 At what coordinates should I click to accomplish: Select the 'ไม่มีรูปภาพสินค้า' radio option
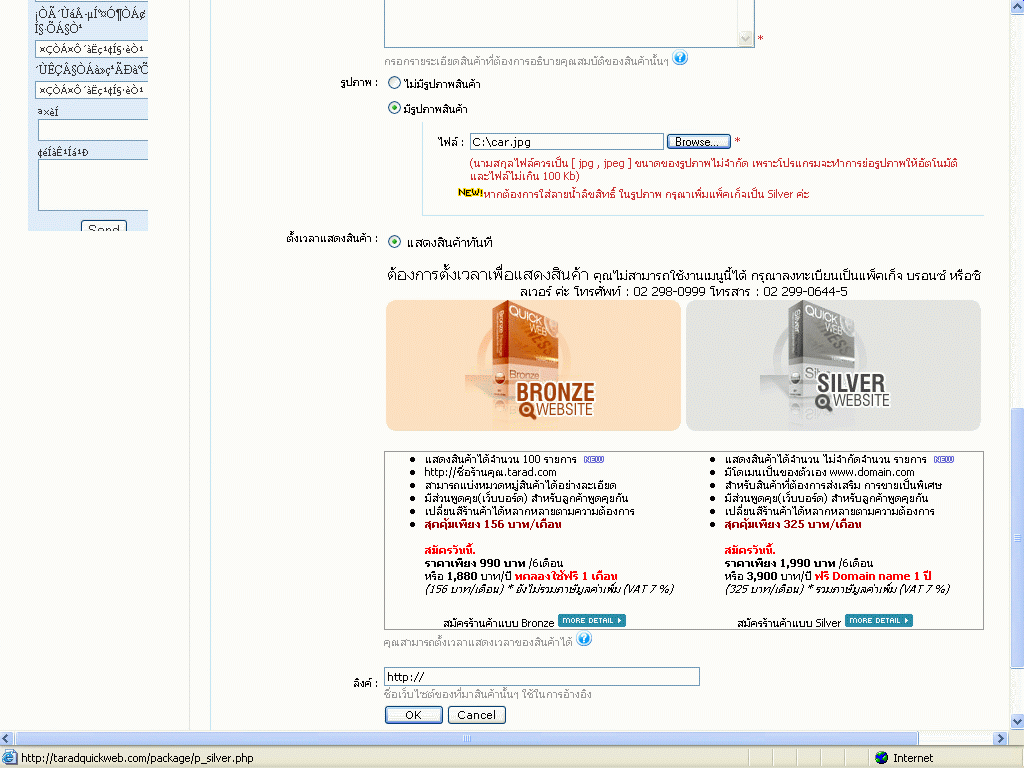(394, 83)
